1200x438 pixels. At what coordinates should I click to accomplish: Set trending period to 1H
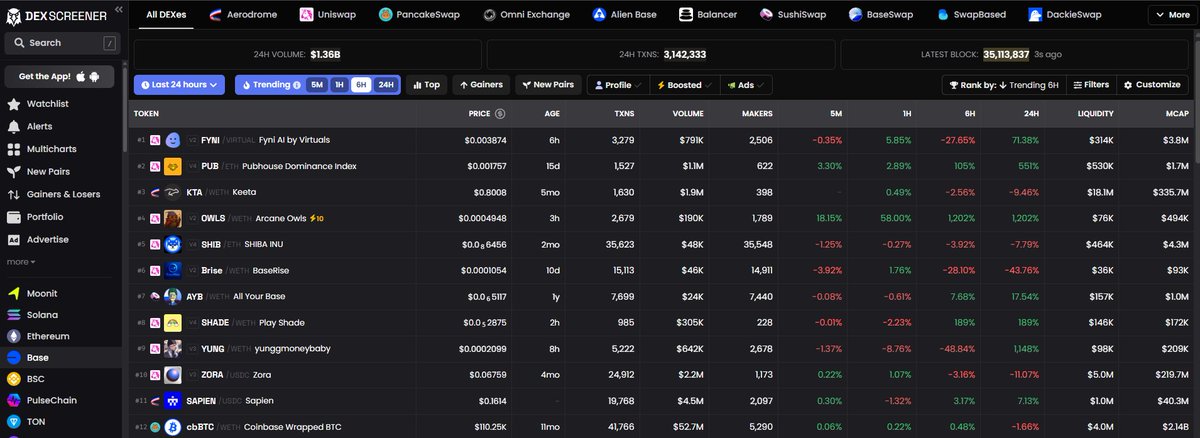[x=339, y=85]
